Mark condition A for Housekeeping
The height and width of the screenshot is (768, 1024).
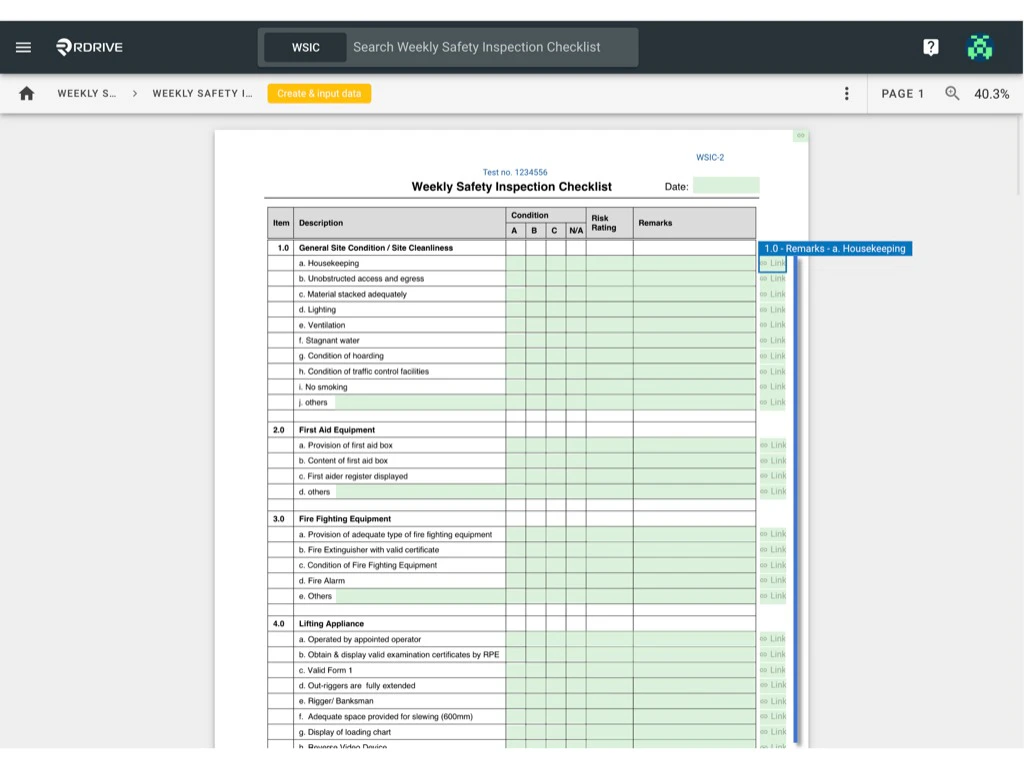click(x=513, y=263)
